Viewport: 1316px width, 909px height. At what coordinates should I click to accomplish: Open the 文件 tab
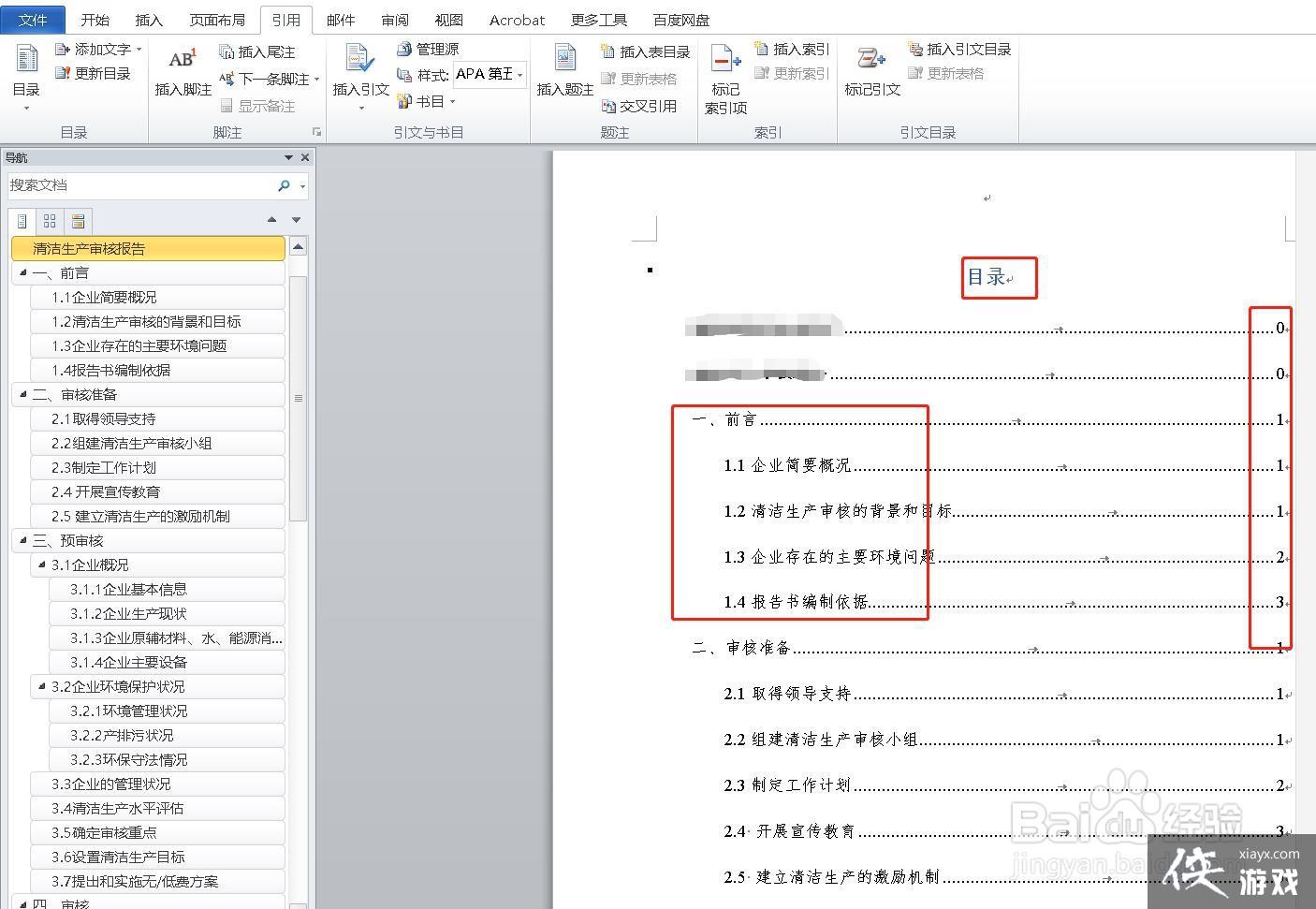(33, 20)
